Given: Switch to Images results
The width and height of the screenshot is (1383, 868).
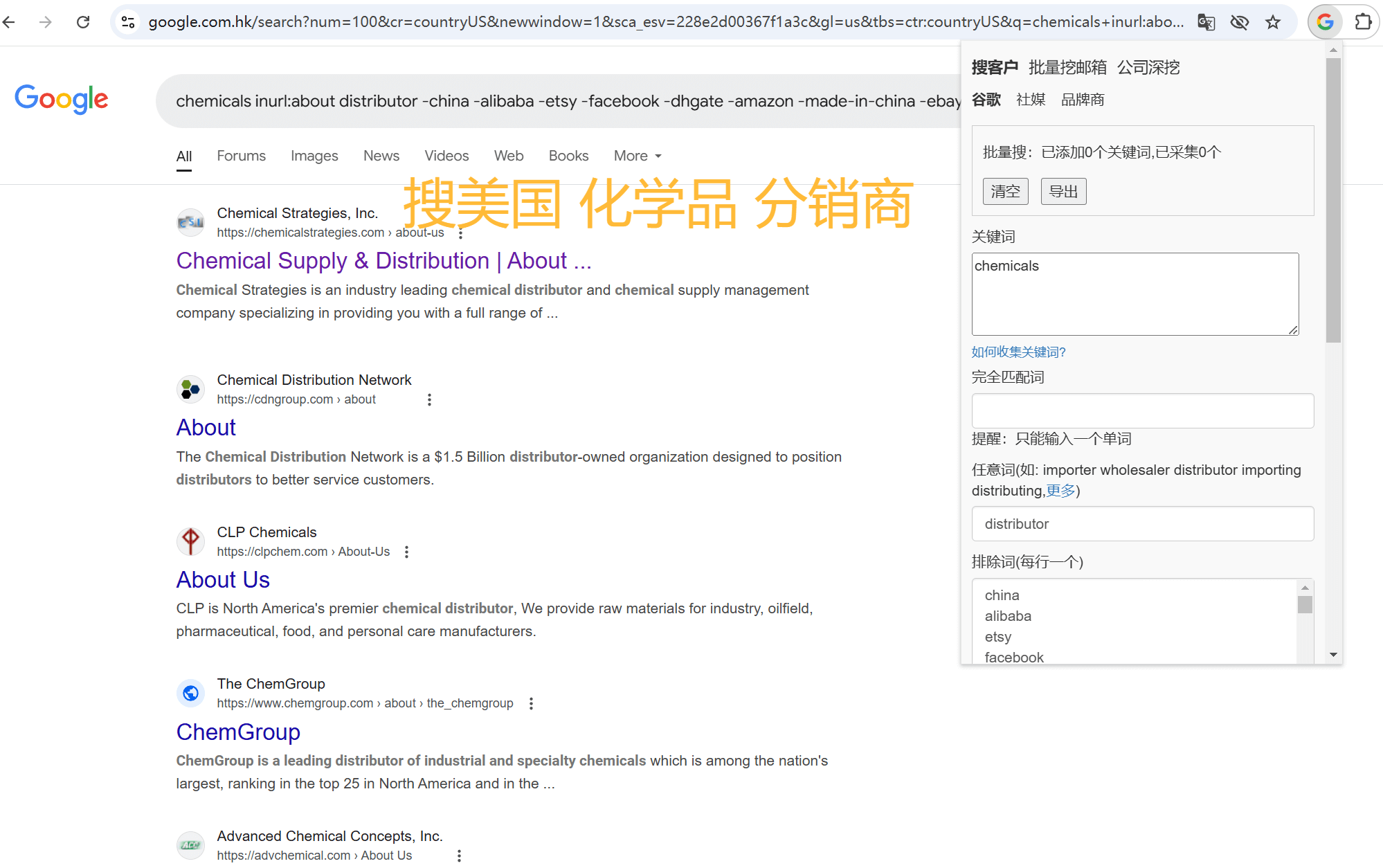Looking at the screenshot, I should pyautogui.click(x=314, y=156).
